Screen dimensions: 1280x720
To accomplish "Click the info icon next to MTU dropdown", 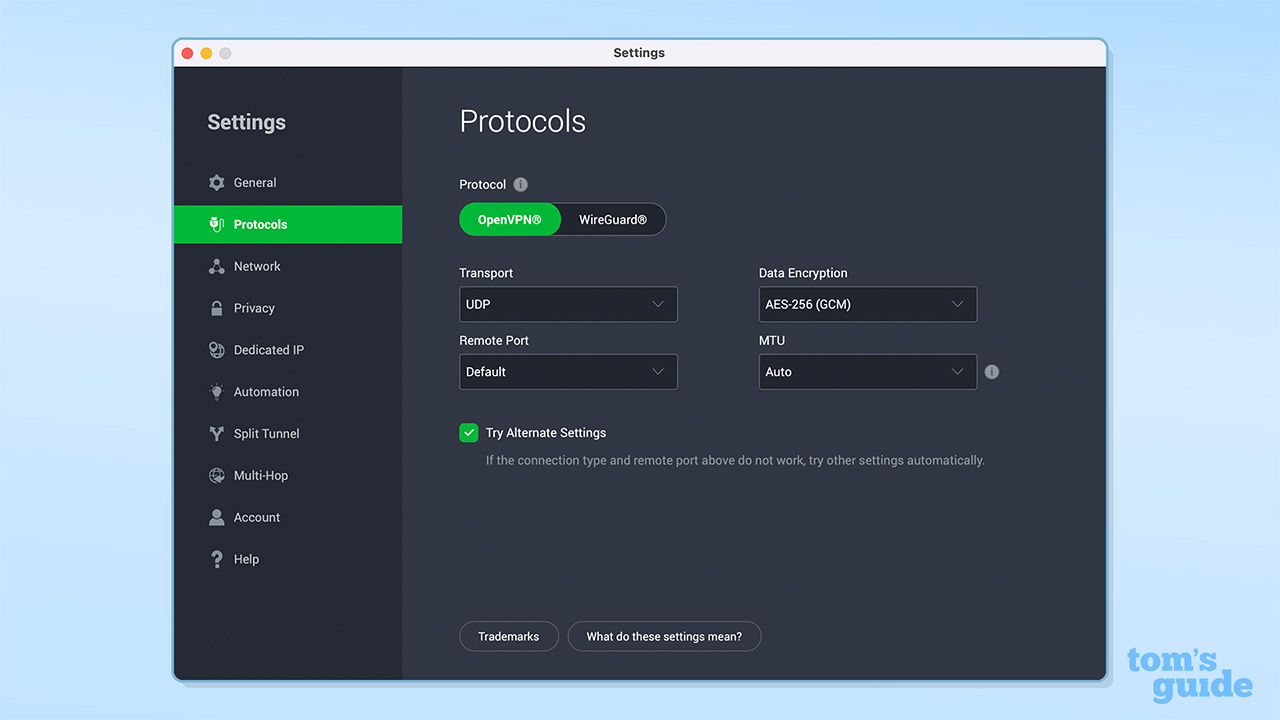I will [991, 371].
